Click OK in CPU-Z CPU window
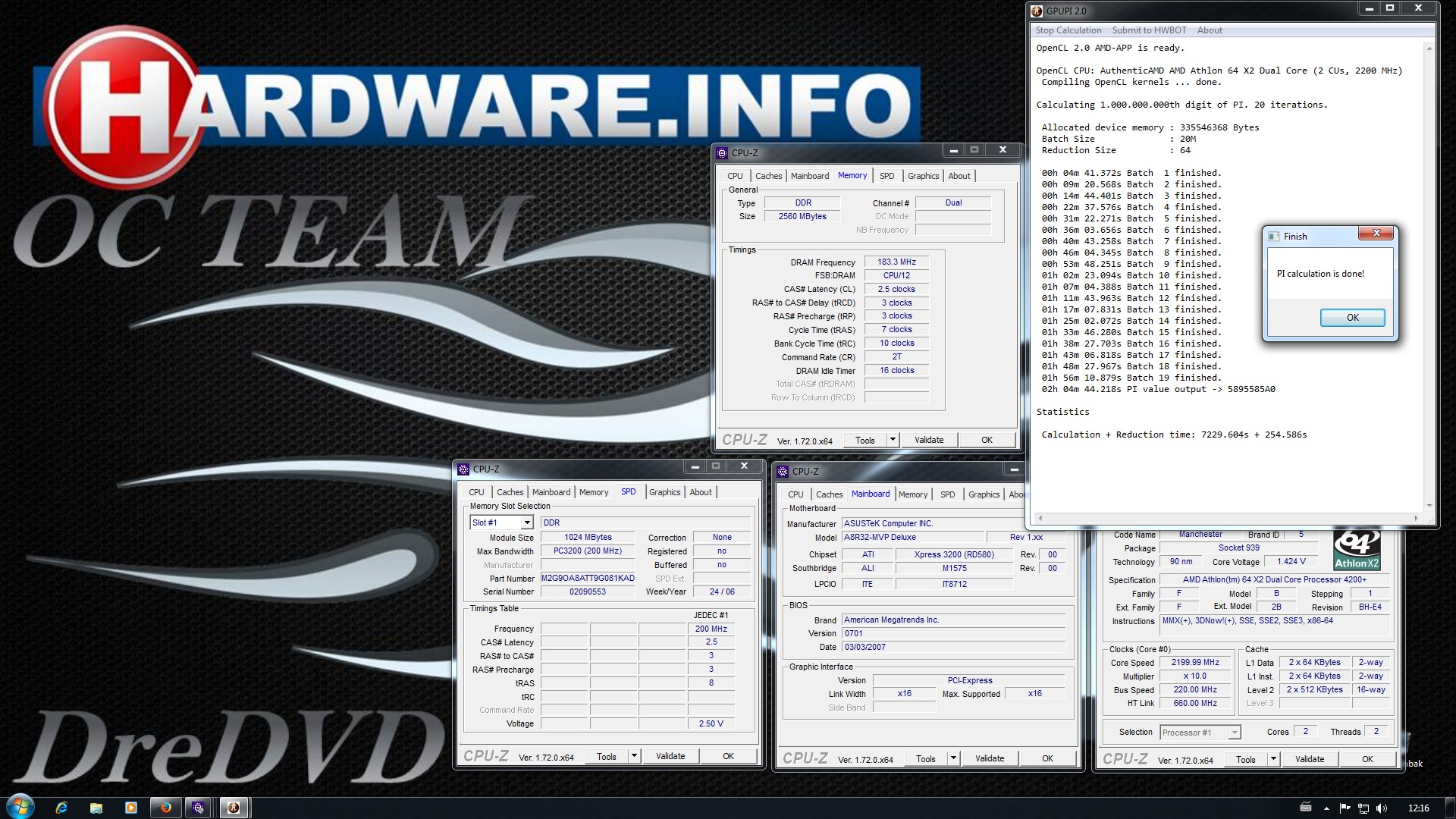The height and width of the screenshot is (819, 1456). click(x=1367, y=759)
